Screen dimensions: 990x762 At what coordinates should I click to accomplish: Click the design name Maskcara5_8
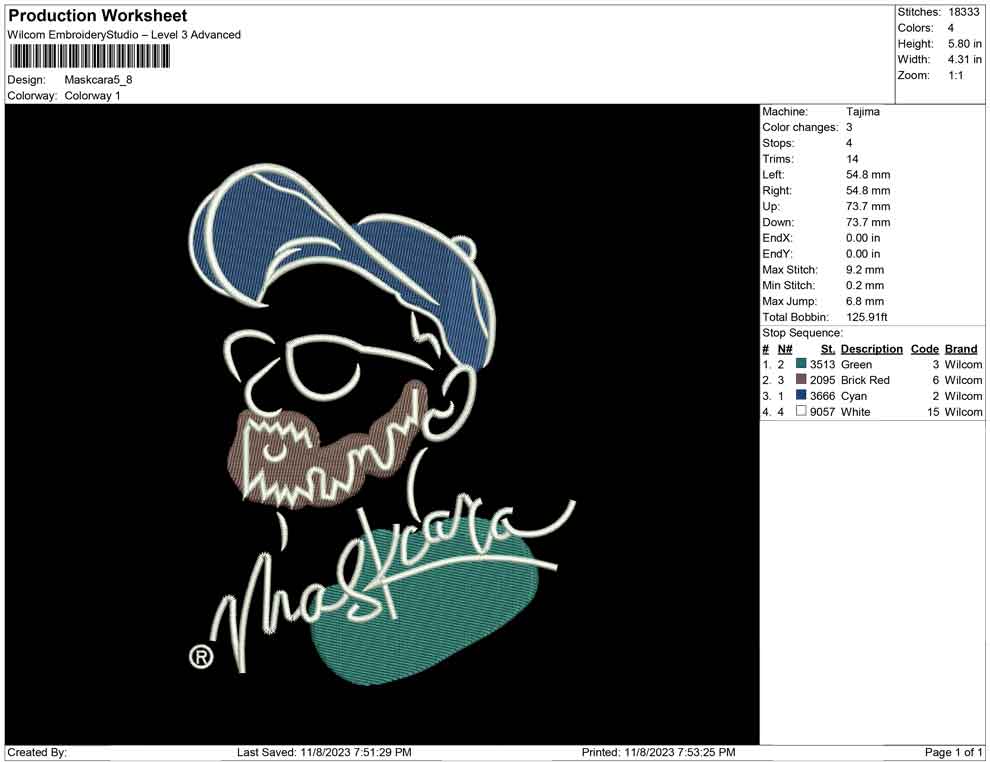[x=98, y=80]
